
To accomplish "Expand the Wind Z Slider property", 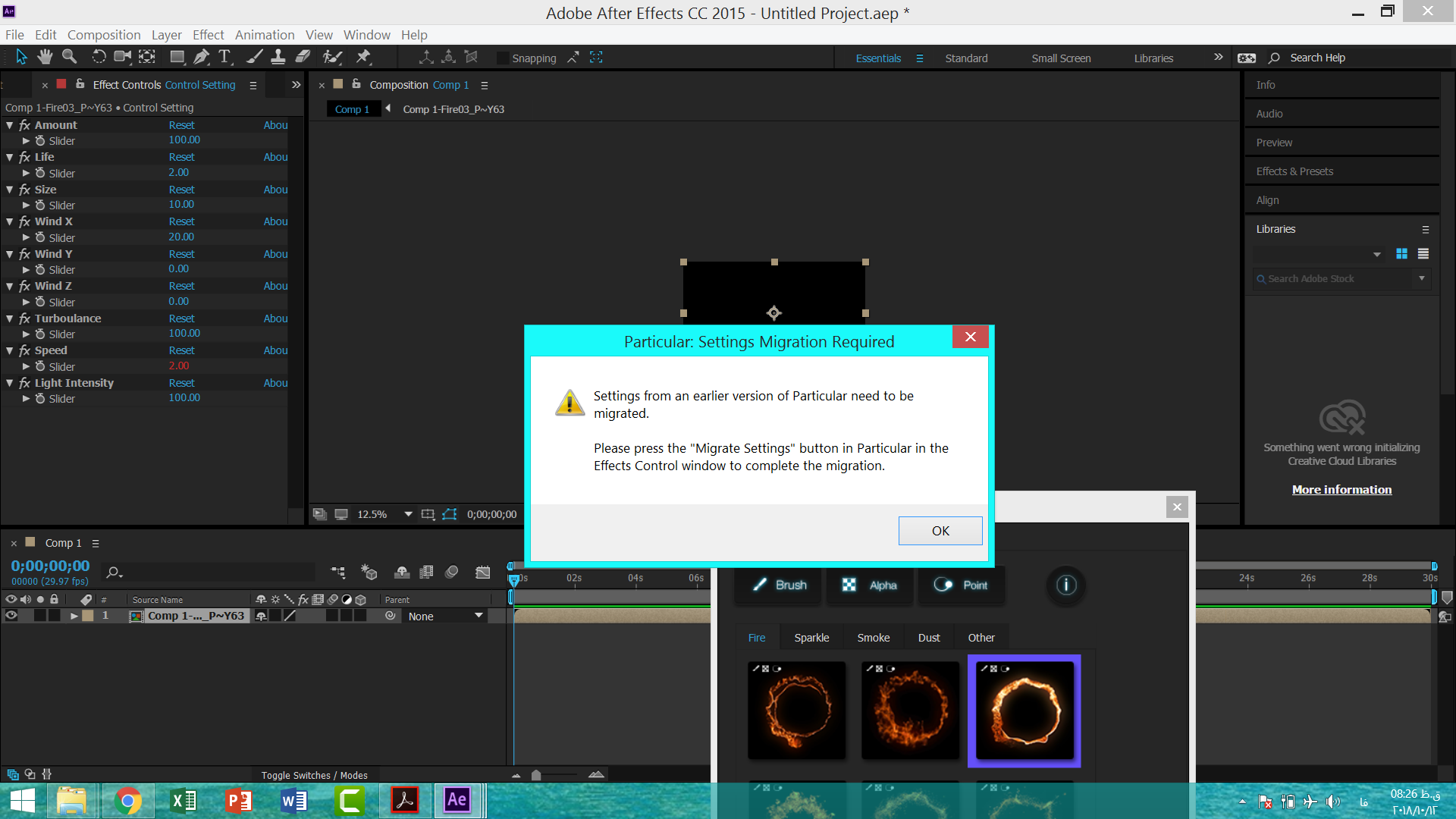I will point(27,302).
